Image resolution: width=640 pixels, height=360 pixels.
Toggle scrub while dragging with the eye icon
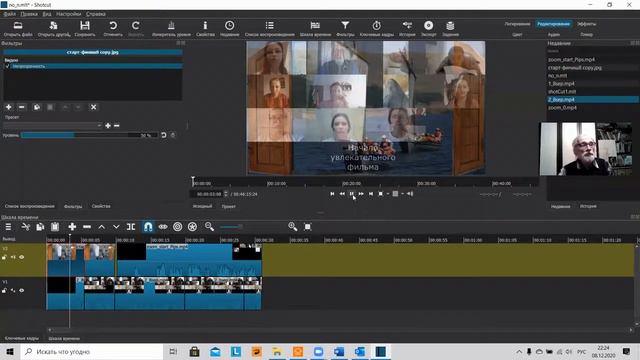[x=163, y=227]
